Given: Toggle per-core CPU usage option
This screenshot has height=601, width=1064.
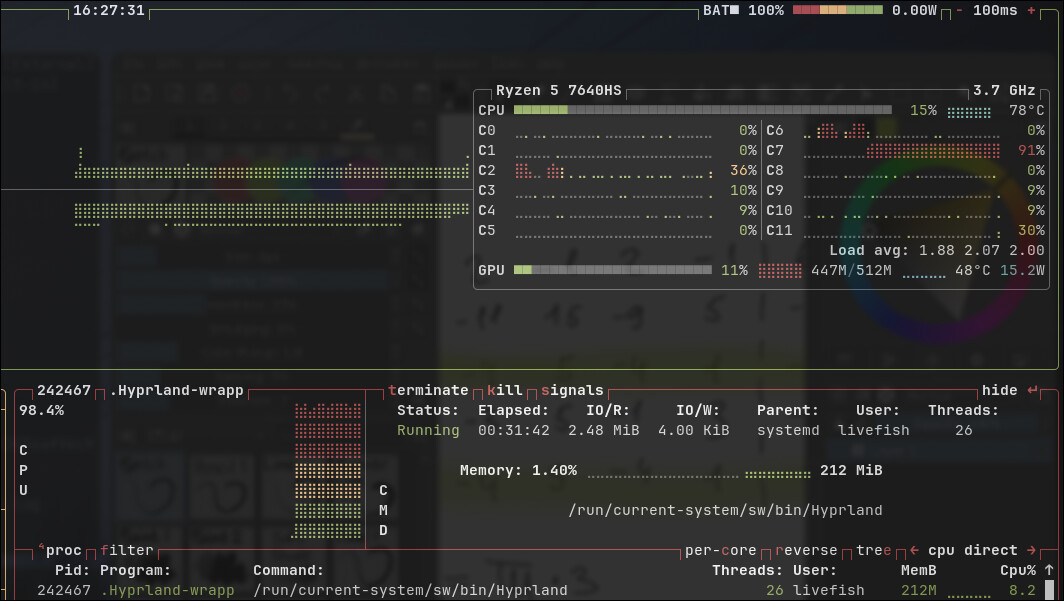Looking at the screenshot, I should point(721,550).
